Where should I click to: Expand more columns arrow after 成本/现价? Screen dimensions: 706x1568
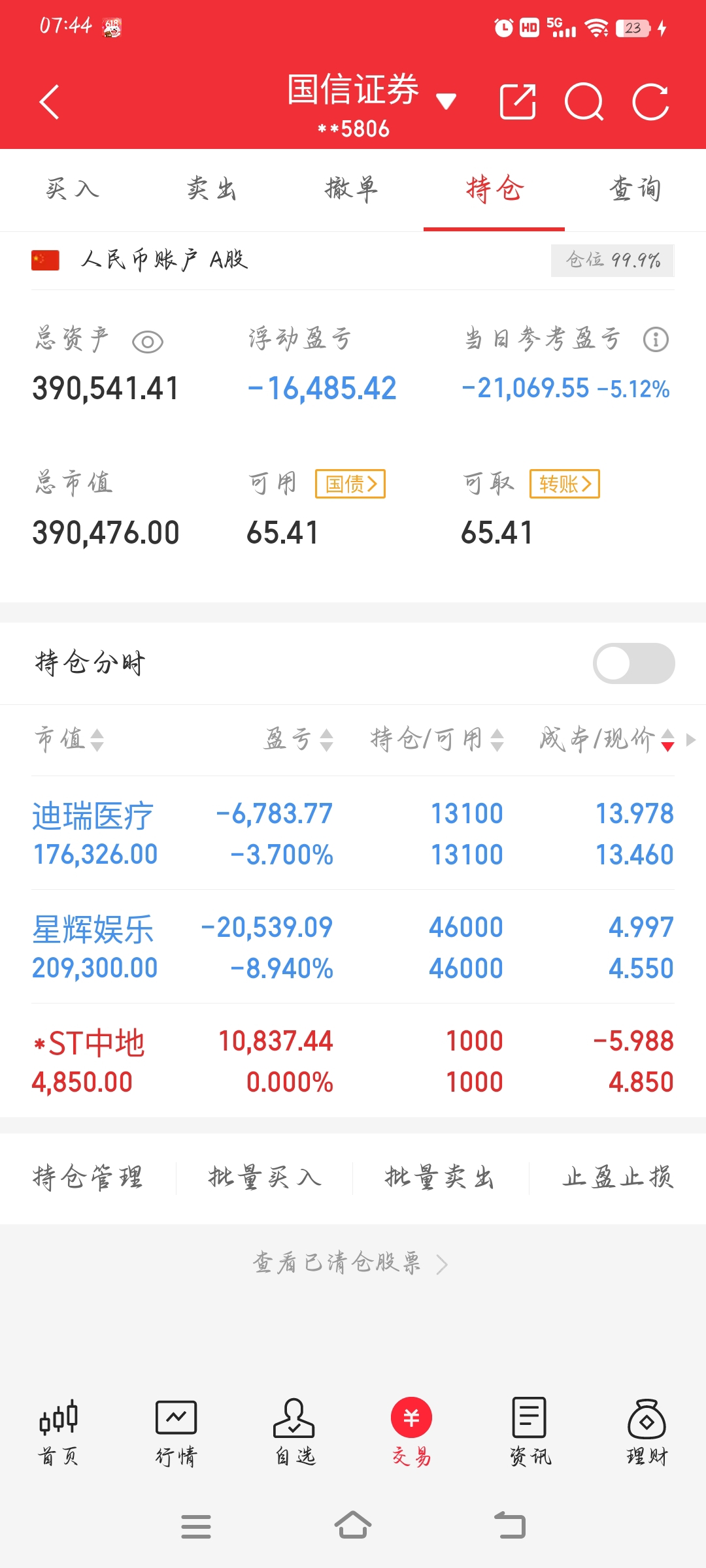pyautogui.click(x=691, y=740)
